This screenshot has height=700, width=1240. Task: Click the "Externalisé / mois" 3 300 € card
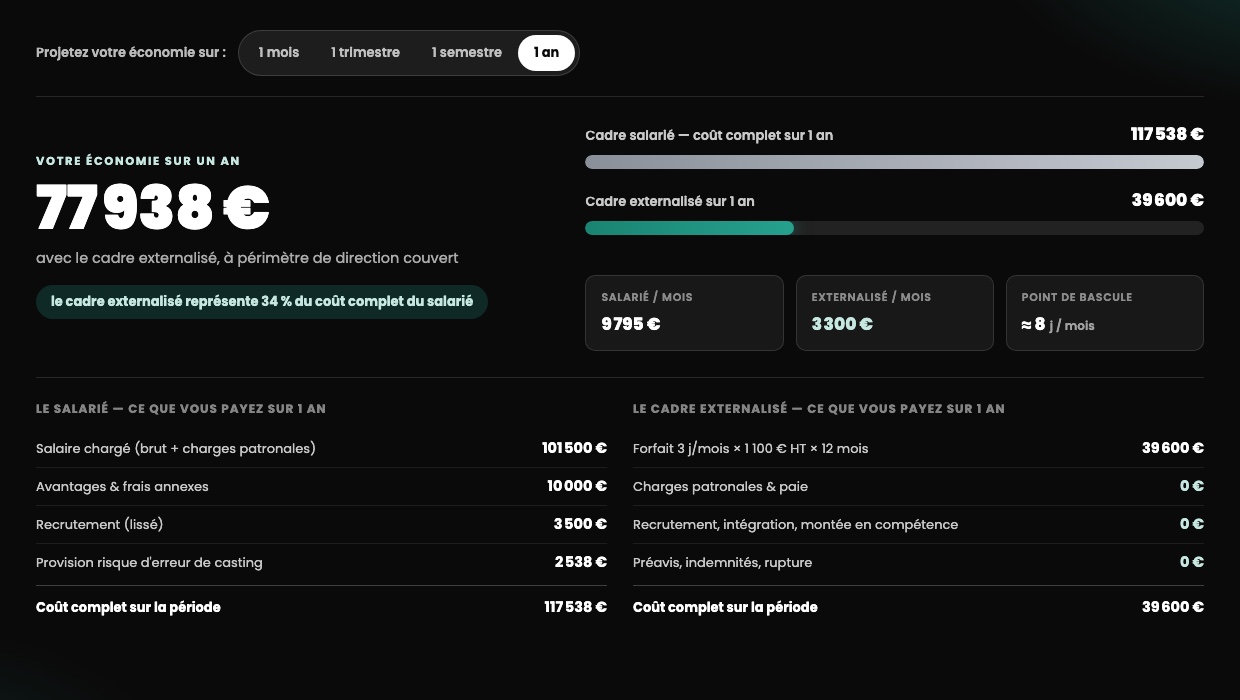(x=894, y=313)
